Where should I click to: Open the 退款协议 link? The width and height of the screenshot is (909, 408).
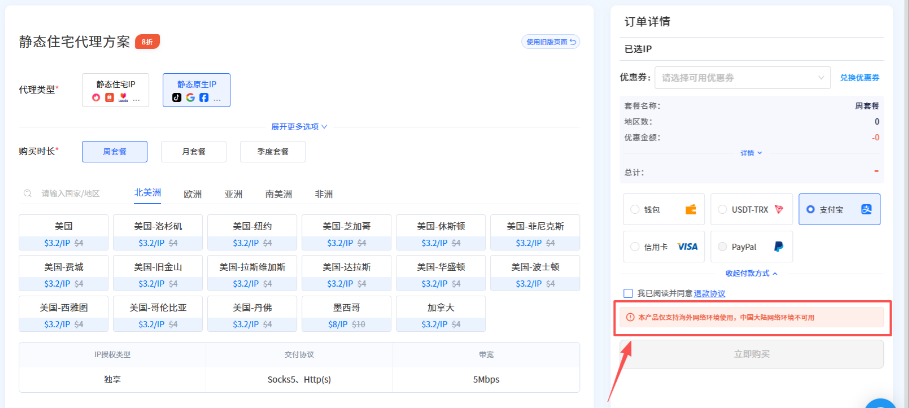click(x=710, y=294)
